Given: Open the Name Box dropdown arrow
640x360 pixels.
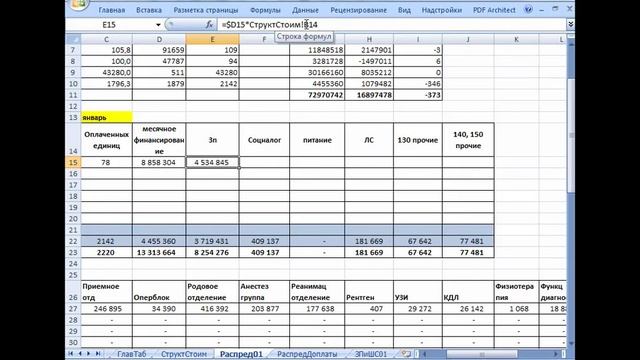Looking at the screenshot, I should pos(158,25).
